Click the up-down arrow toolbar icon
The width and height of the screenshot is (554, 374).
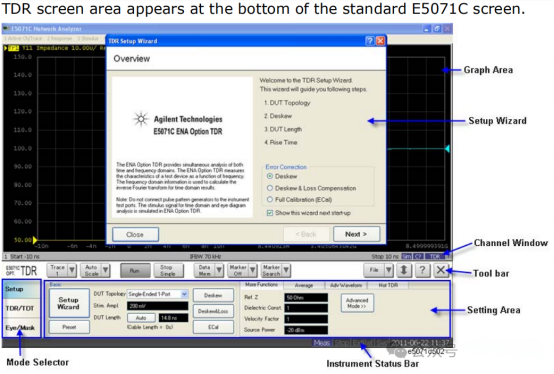pos(404,271)
